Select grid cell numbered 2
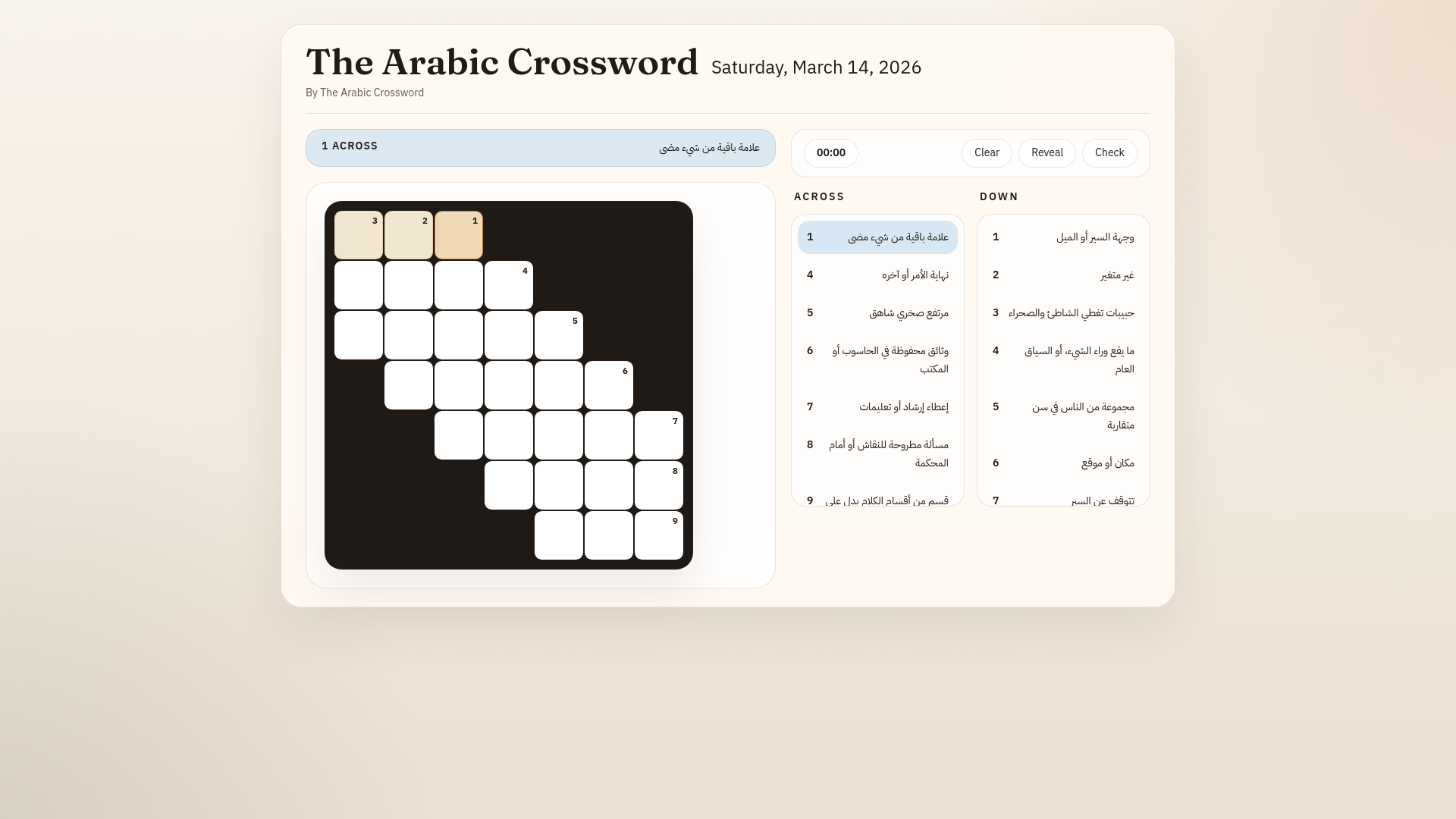 point(409,236)
